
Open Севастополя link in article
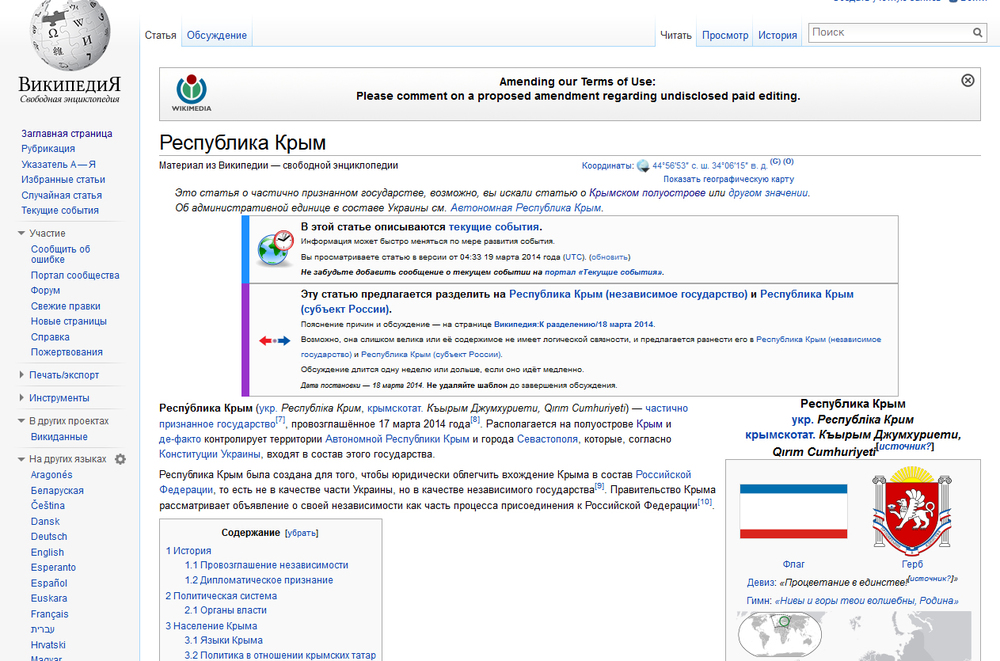coord(546,439)
